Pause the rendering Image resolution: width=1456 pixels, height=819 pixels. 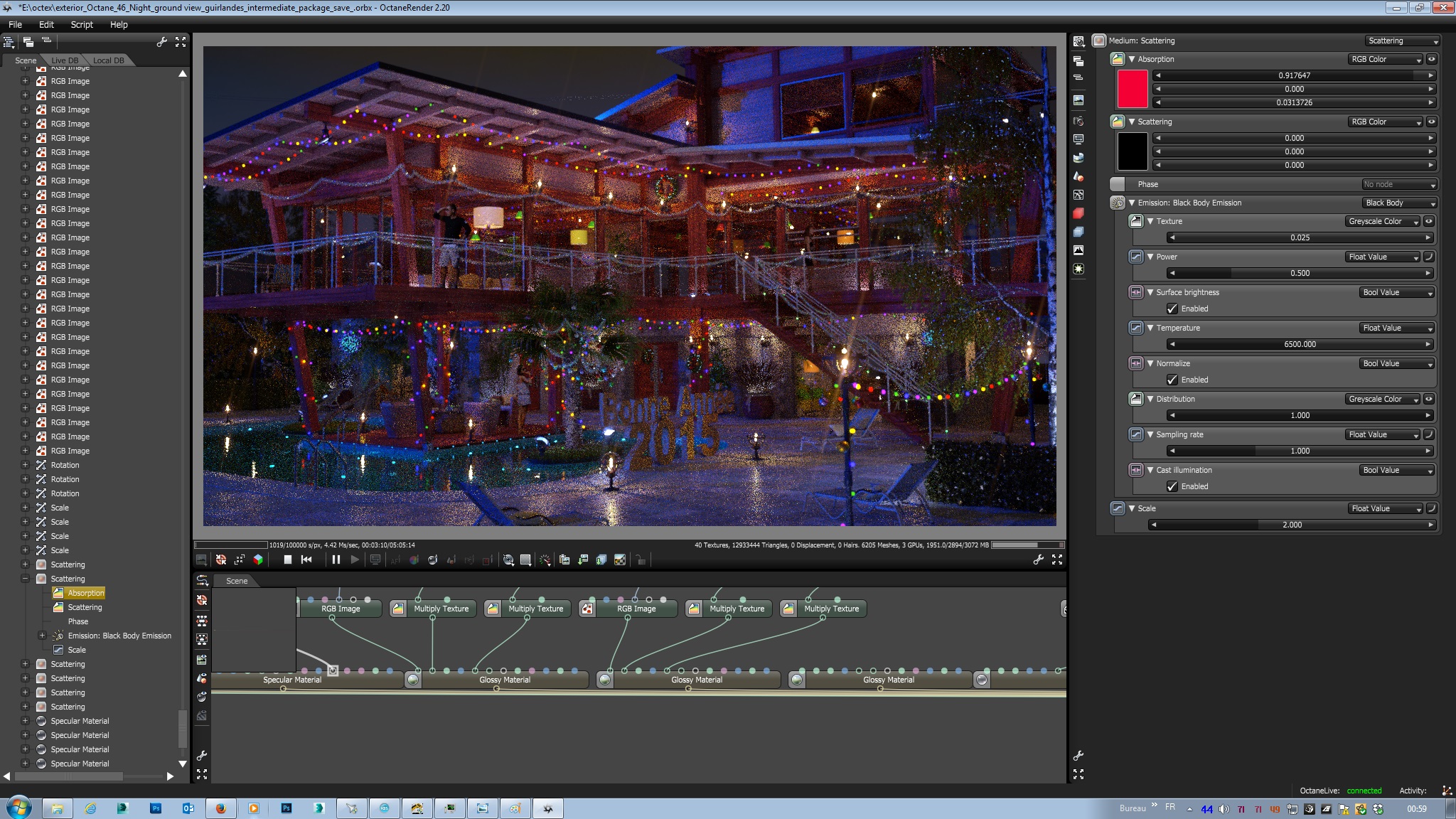336,560
